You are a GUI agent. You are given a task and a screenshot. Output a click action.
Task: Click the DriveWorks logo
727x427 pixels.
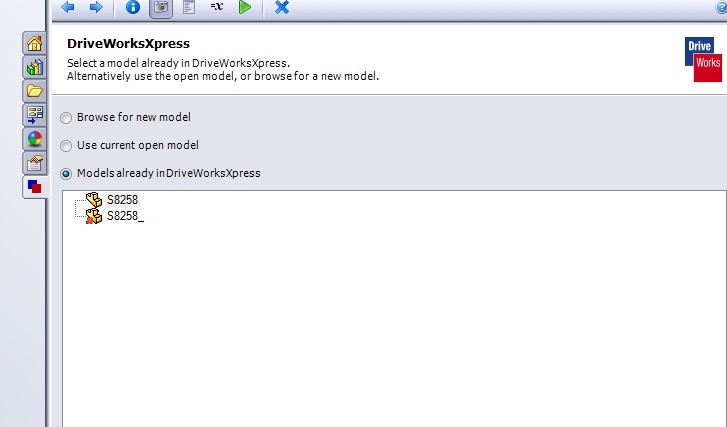pos(703,59)
